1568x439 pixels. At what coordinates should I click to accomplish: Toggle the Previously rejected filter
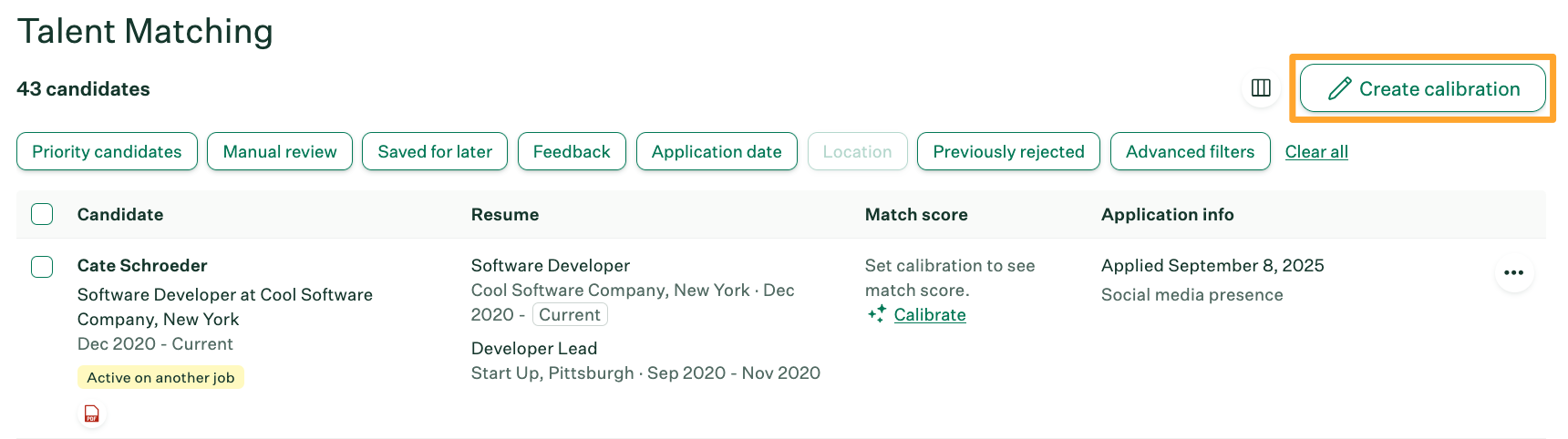(x=1008, y=151)
